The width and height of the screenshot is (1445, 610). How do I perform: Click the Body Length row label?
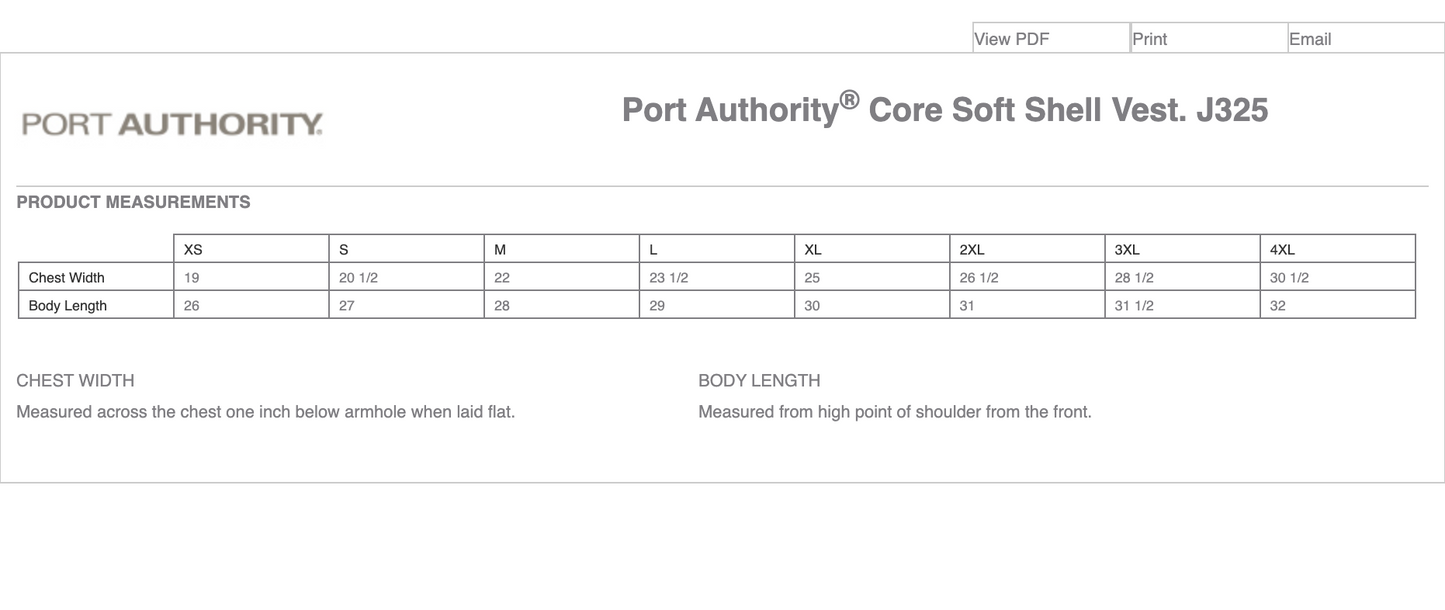66,305
